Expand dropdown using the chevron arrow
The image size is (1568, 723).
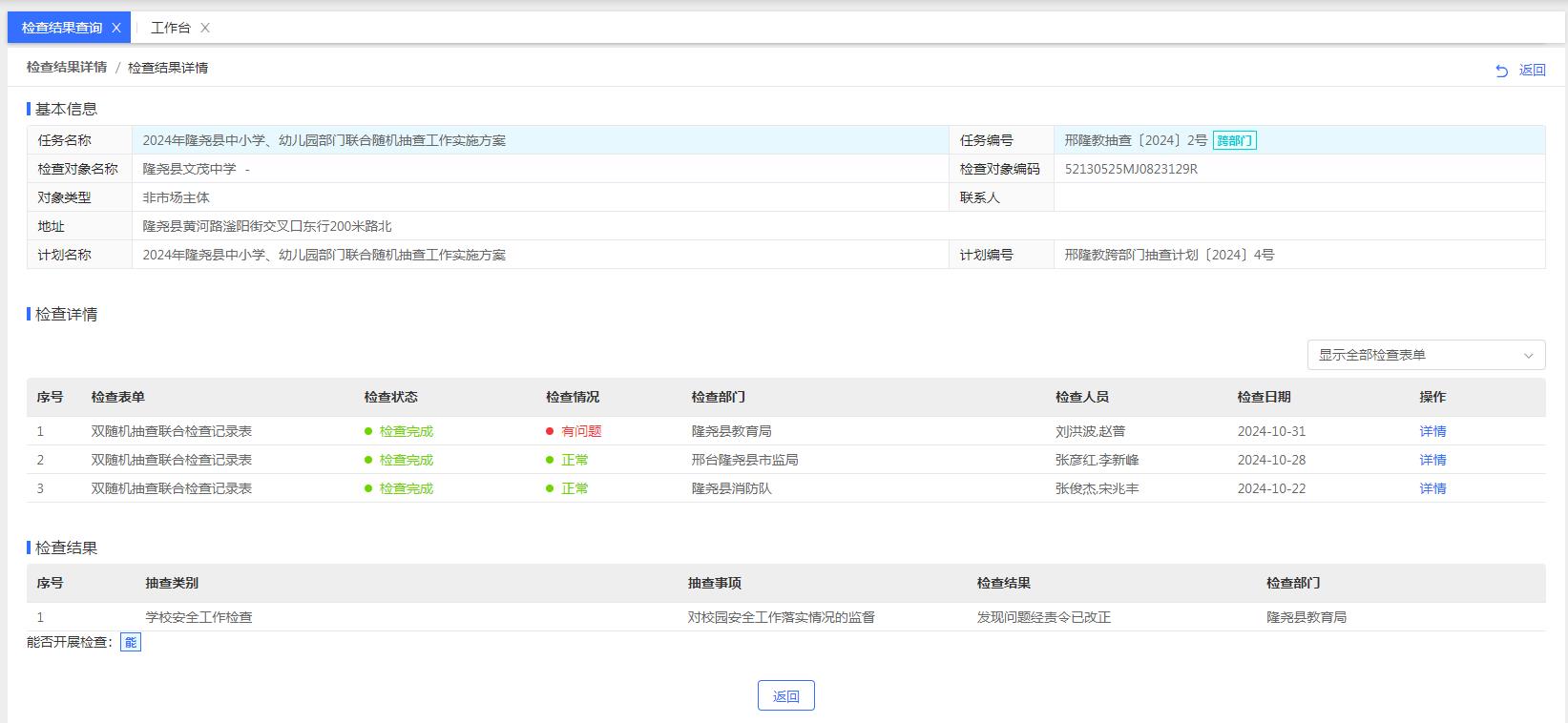(x=1528, y=355)
